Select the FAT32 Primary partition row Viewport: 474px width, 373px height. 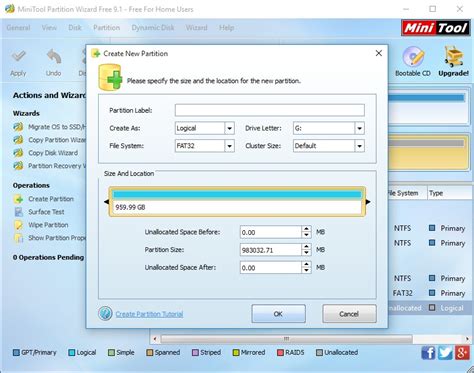coord(431,293)
